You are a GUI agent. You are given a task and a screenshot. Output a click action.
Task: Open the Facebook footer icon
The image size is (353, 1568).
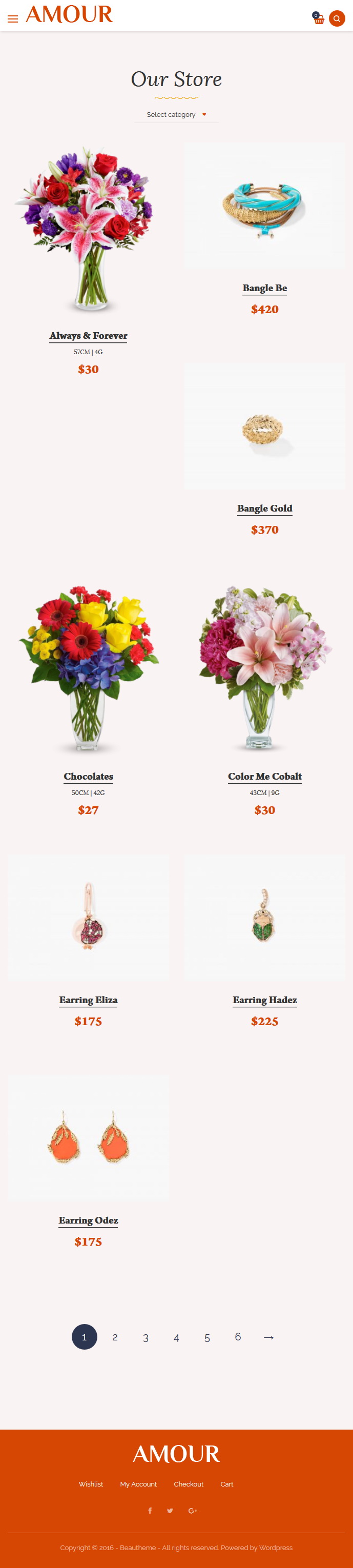click(150, 1510)
